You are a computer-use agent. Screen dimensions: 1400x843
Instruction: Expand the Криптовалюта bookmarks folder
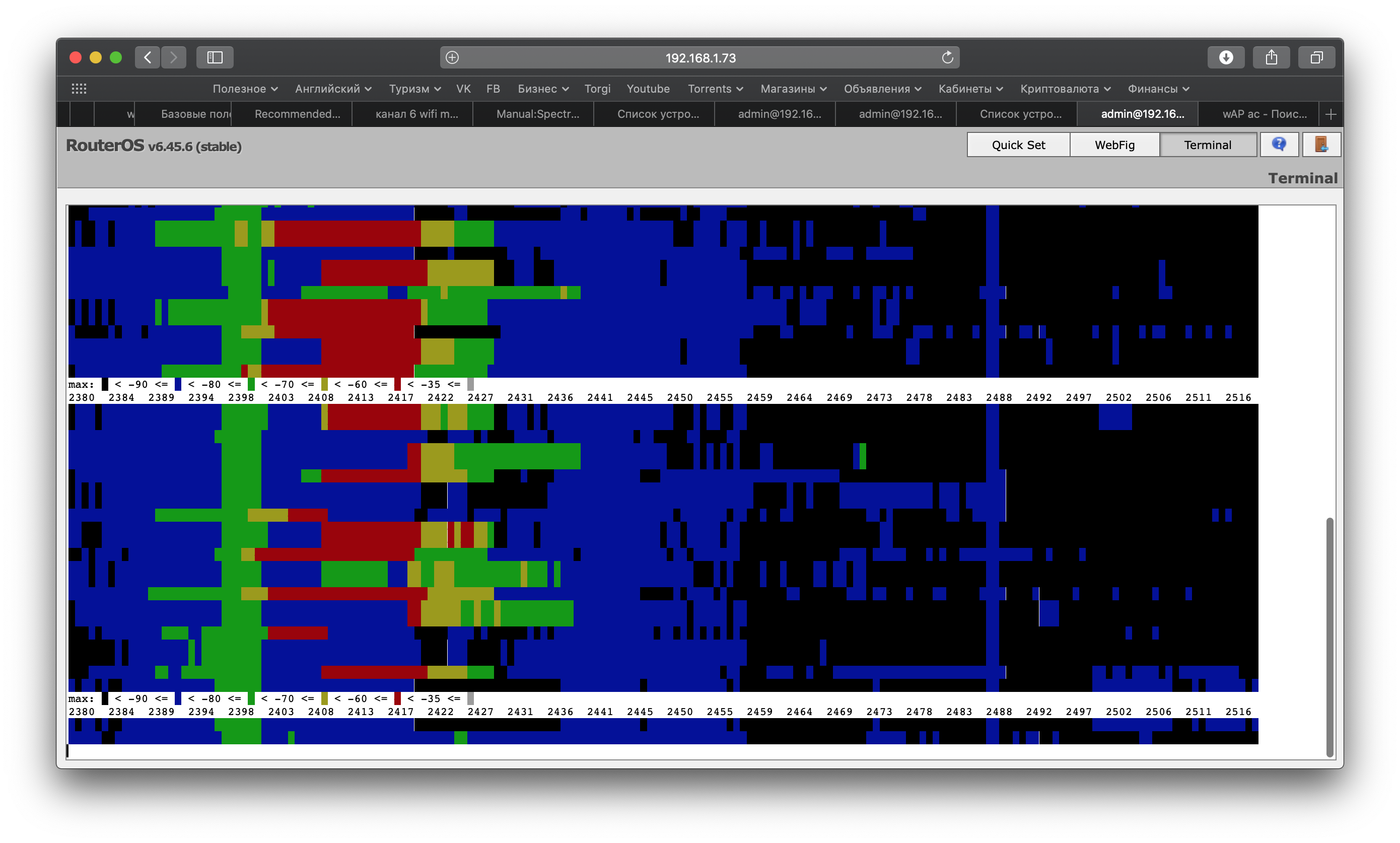pos(1065,89)
